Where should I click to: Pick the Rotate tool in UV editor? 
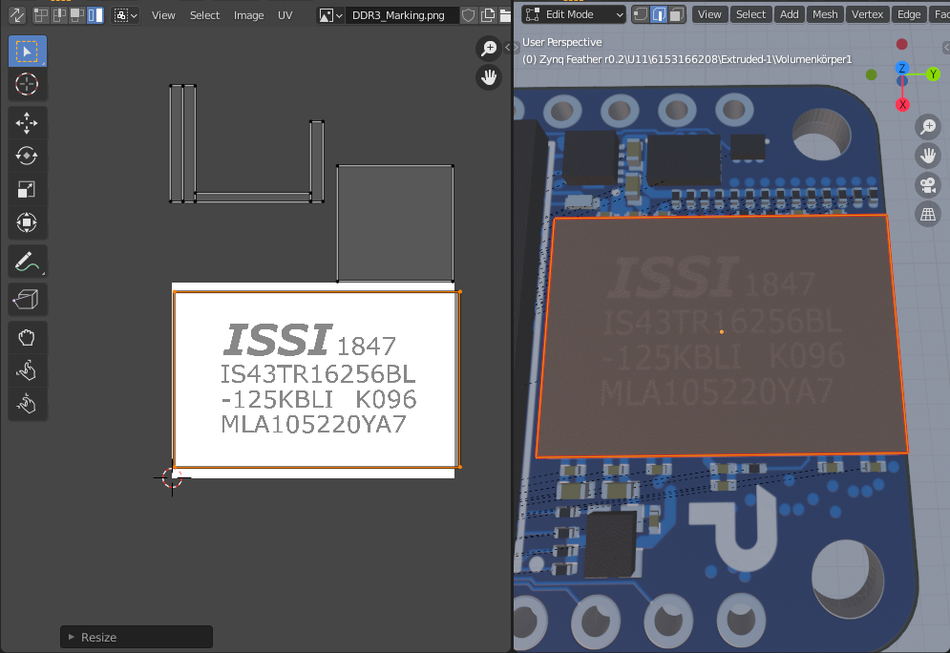click(x=27, y=156)
